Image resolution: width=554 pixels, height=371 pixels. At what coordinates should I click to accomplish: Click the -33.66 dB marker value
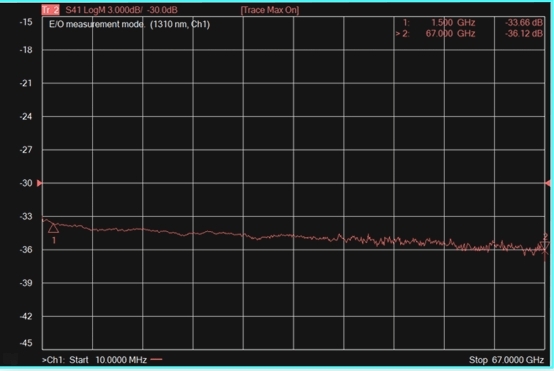pyautogui.click(x=524, y=23)
